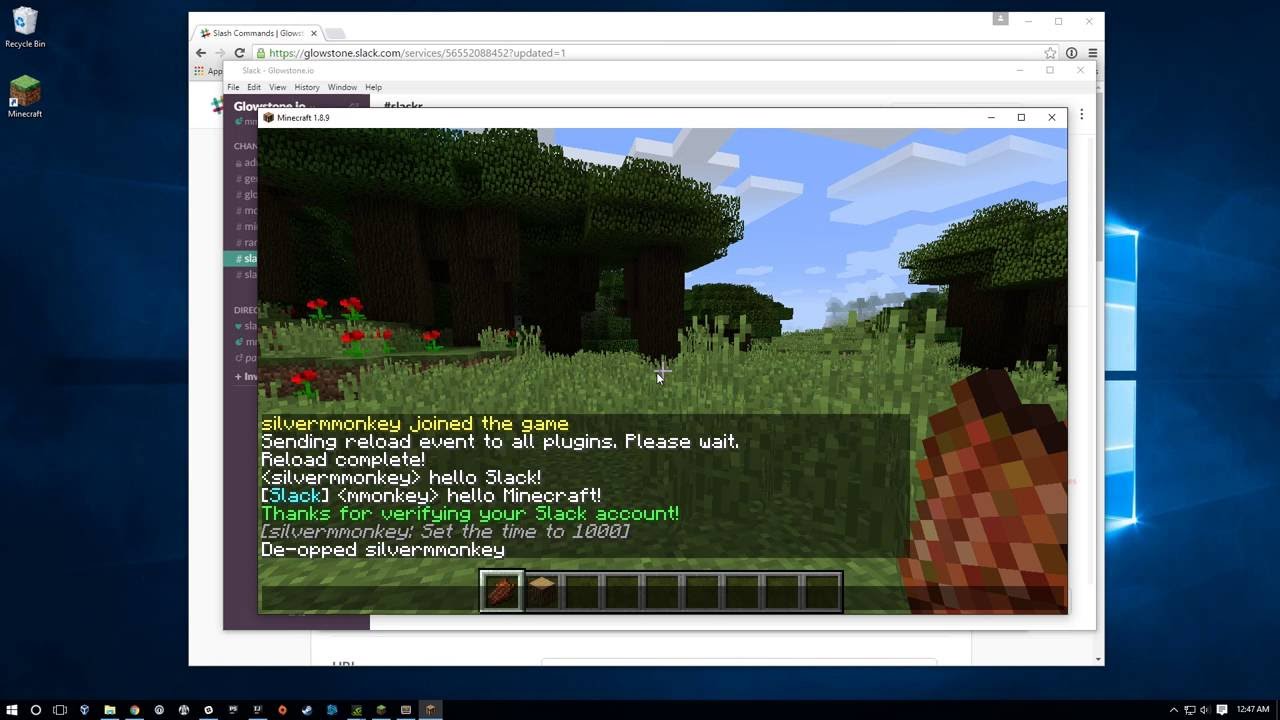Open Slack Help menu
The image size is (1280, 720).
pos(373,87)
